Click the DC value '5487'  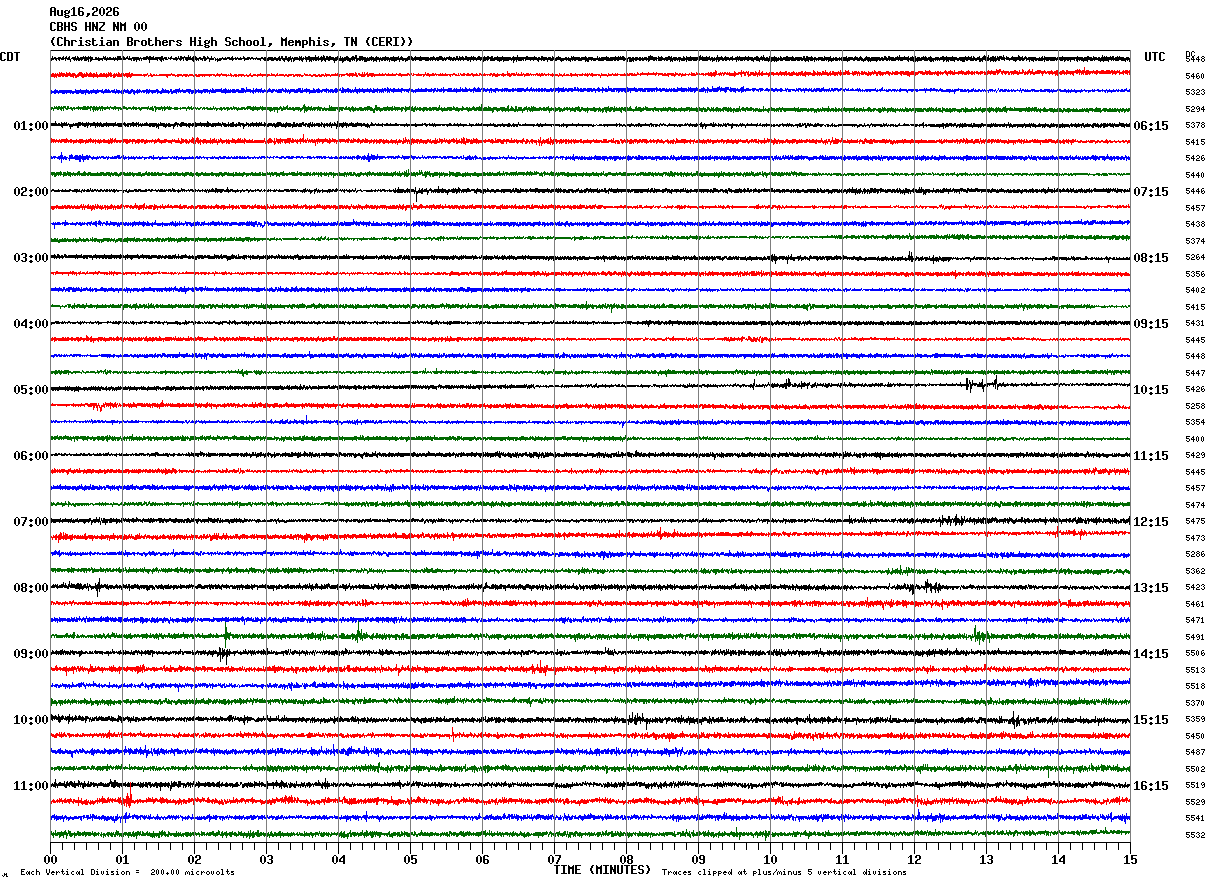click(1195, 753)
